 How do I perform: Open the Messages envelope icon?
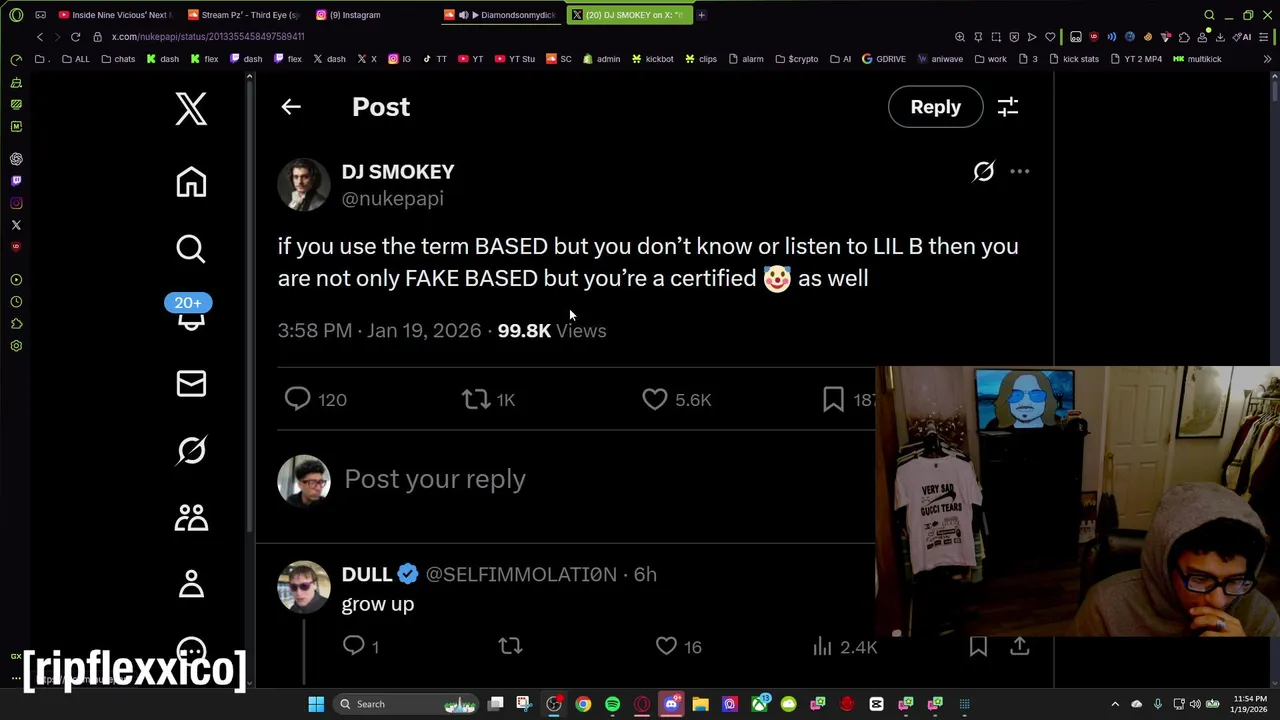(191, 384)
